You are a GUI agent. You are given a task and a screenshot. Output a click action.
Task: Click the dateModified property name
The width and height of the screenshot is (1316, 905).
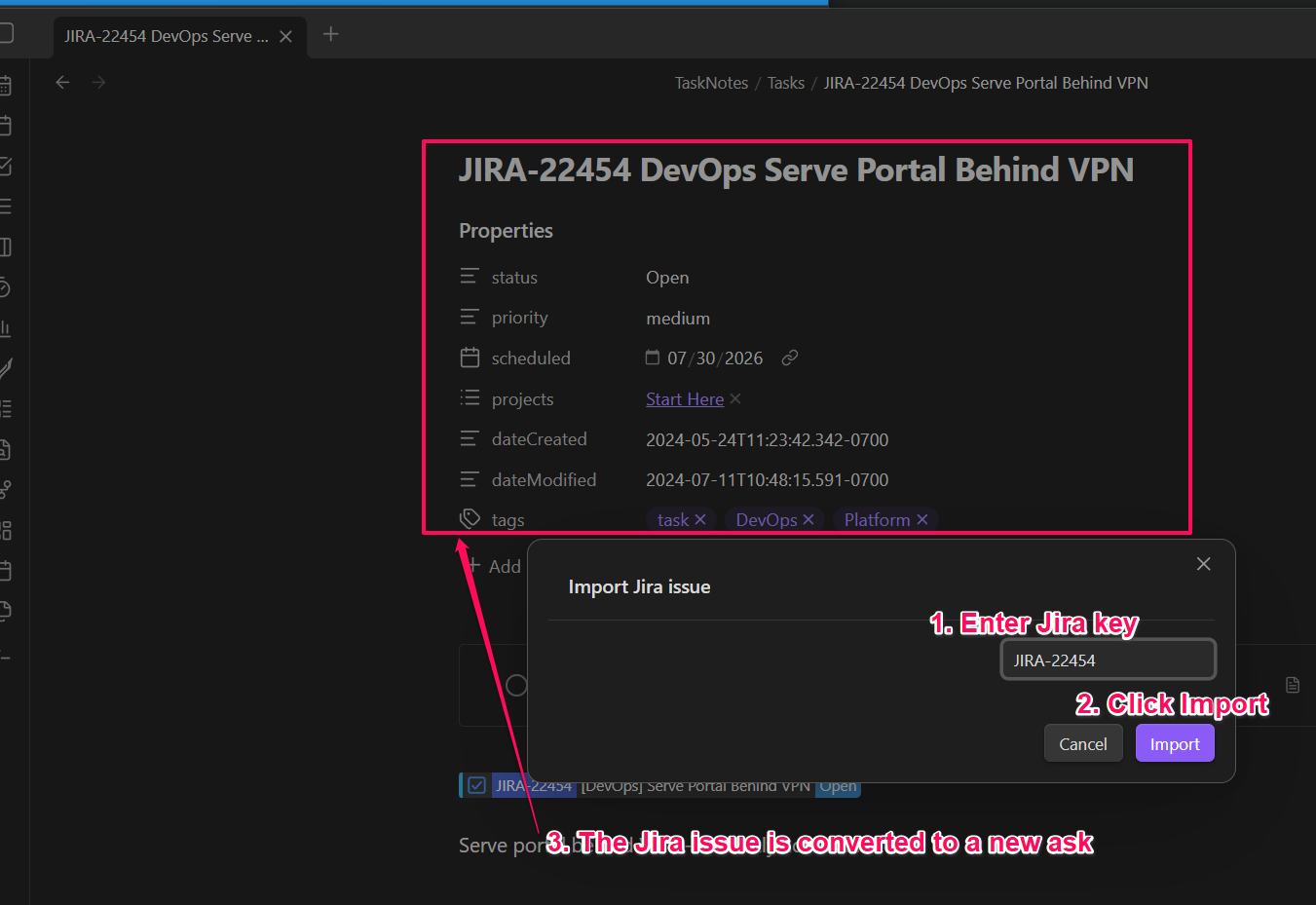[x=544, y=480]
